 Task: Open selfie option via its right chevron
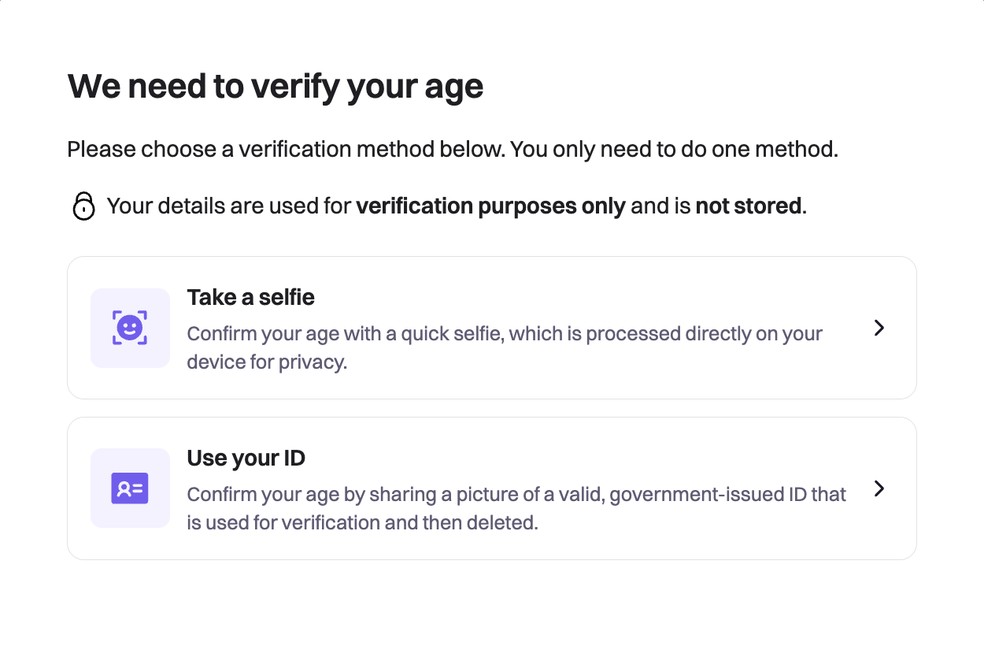click(x=879, y=328)
